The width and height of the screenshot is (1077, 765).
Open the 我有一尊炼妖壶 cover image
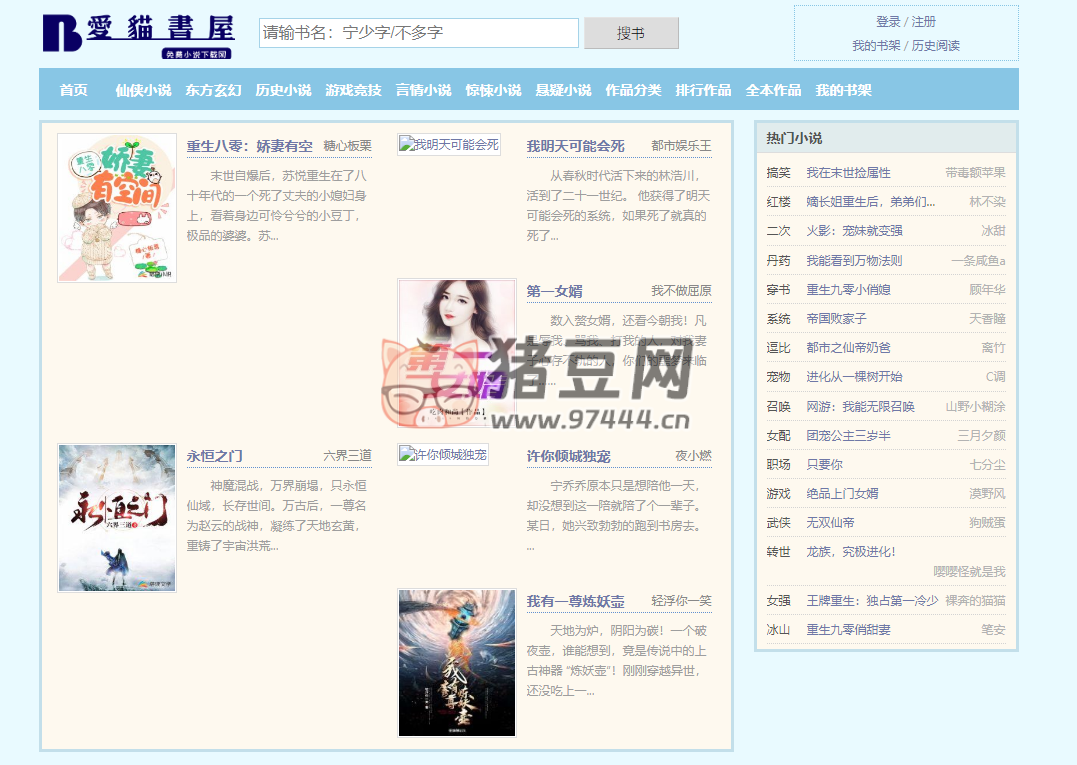click(457, 663)
